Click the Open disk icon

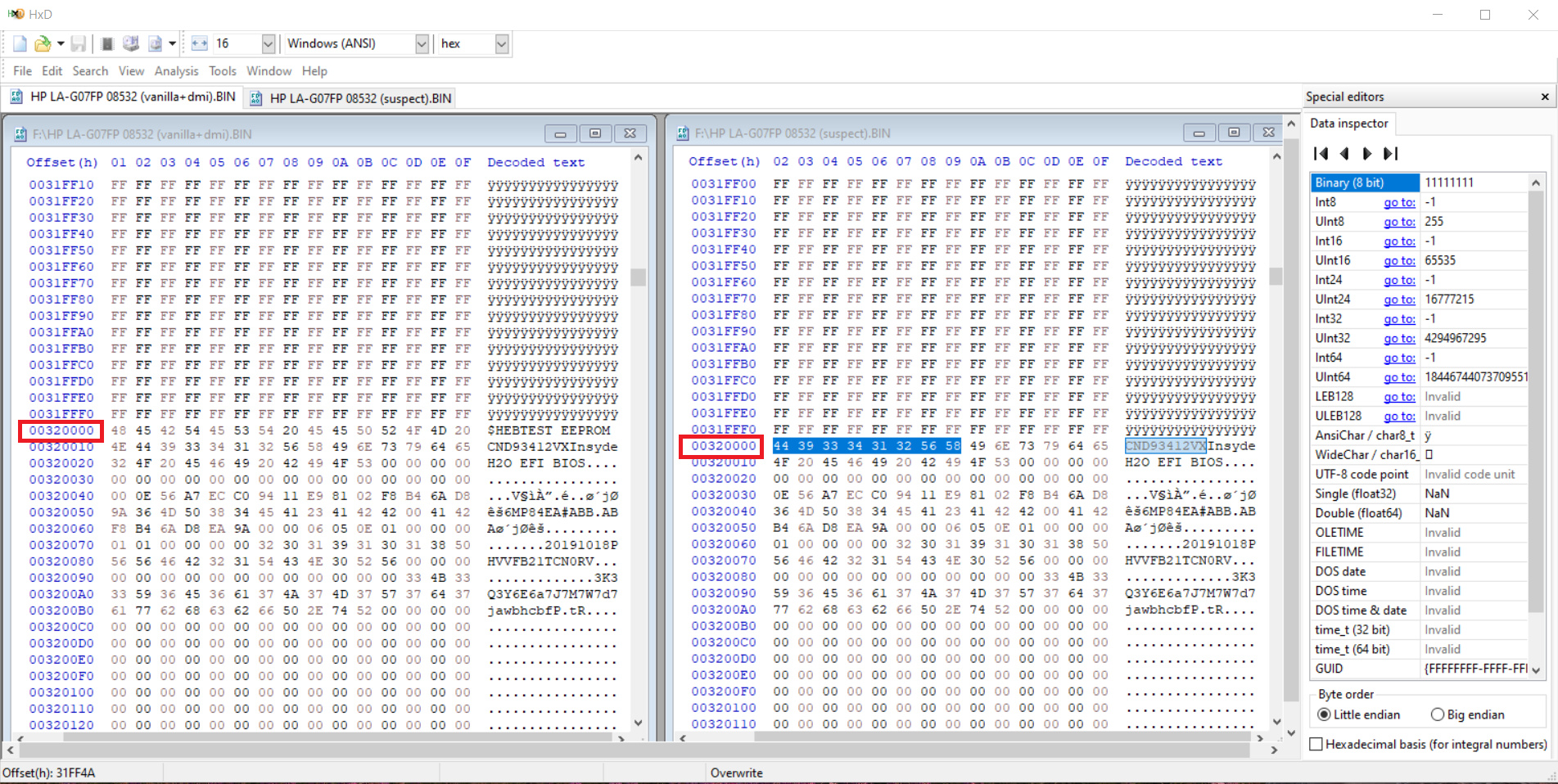[130, 44]
